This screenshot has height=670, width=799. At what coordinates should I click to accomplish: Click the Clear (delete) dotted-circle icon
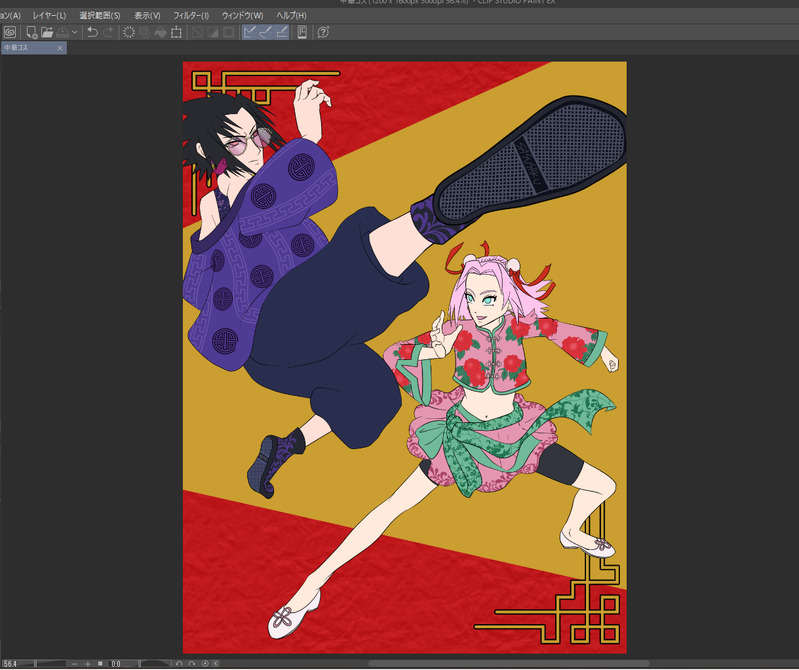pos(129,32)
